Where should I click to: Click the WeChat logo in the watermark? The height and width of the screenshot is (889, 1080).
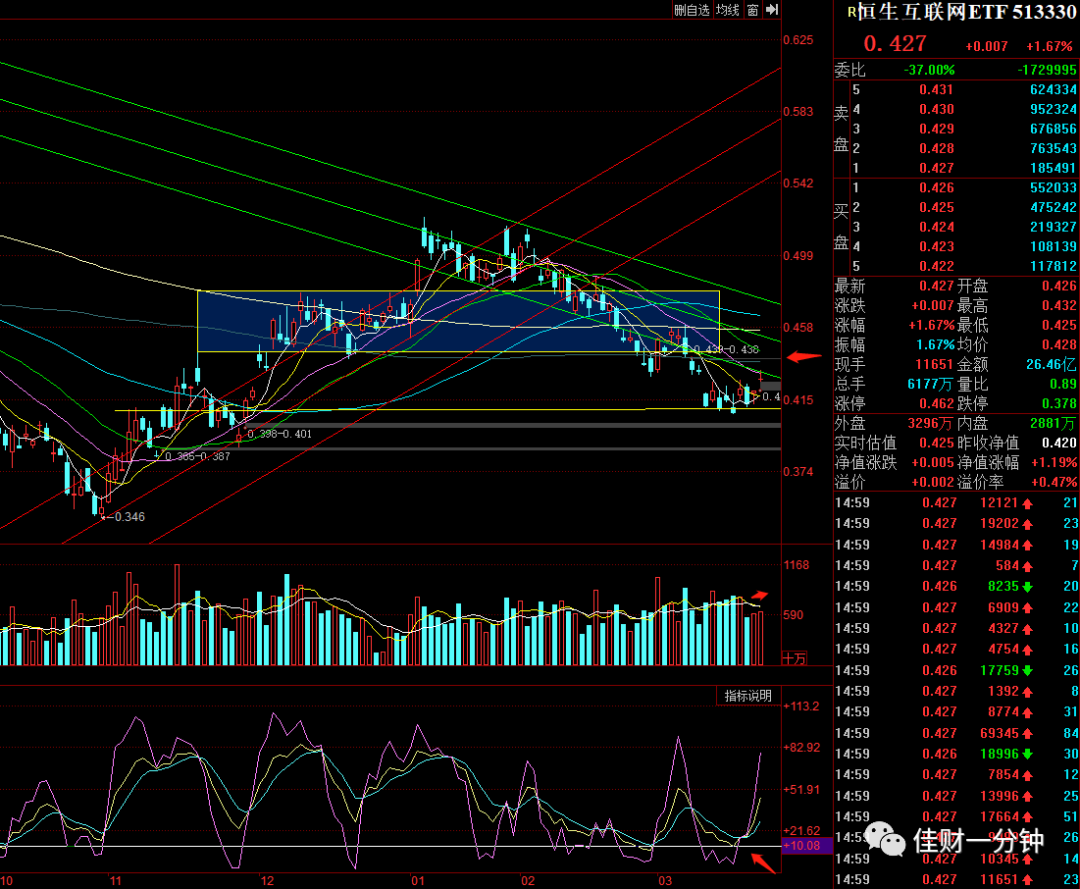click(x=885, y=839)
